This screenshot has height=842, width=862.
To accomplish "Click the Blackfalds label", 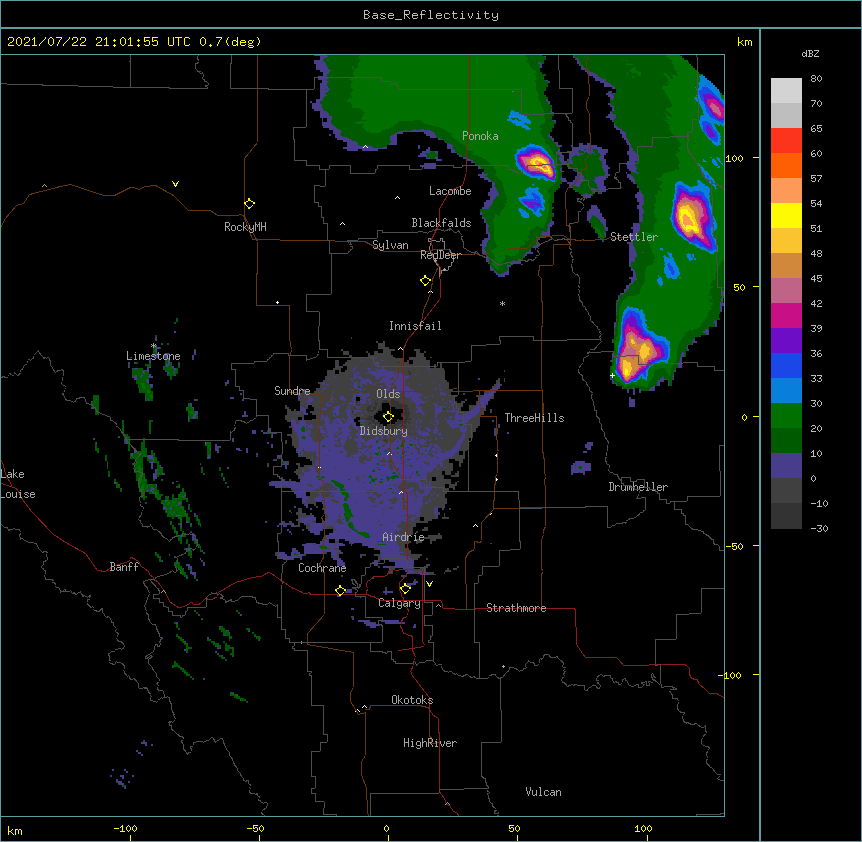I will coord(441,223).
